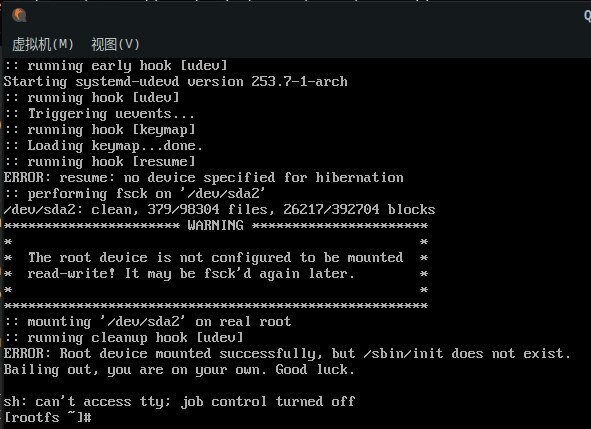
Task: Click the 'Triggering uevents...' line
Action: click(x=100, y=114)
